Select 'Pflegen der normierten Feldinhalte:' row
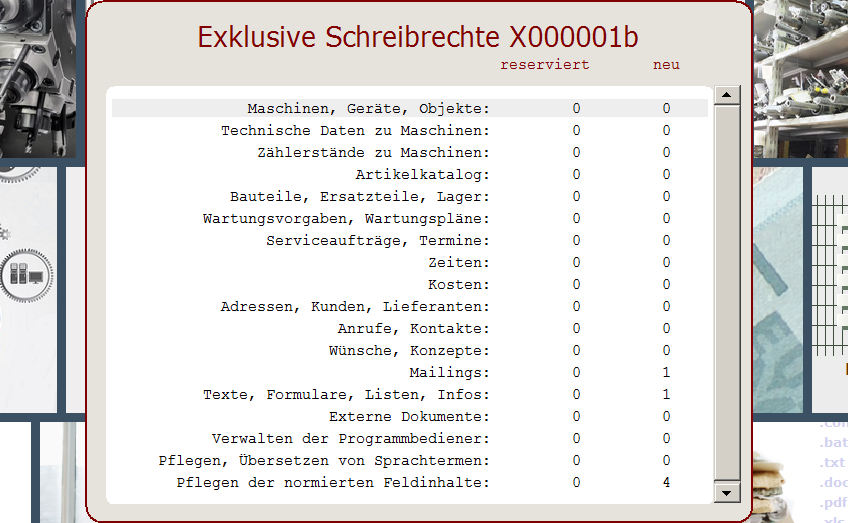The image size is (848, 523). coord(409,482)
